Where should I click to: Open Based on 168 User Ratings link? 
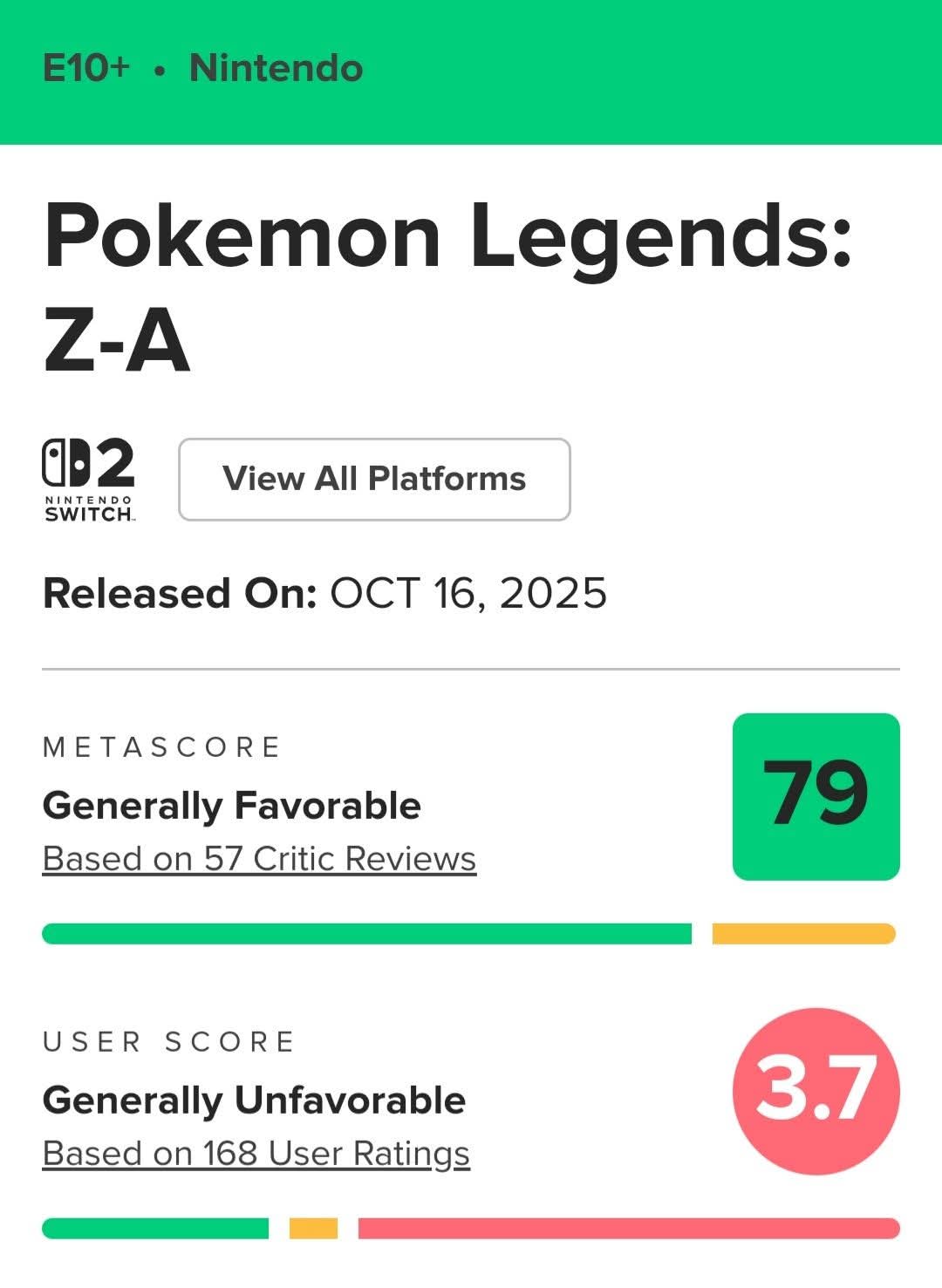256,1154
